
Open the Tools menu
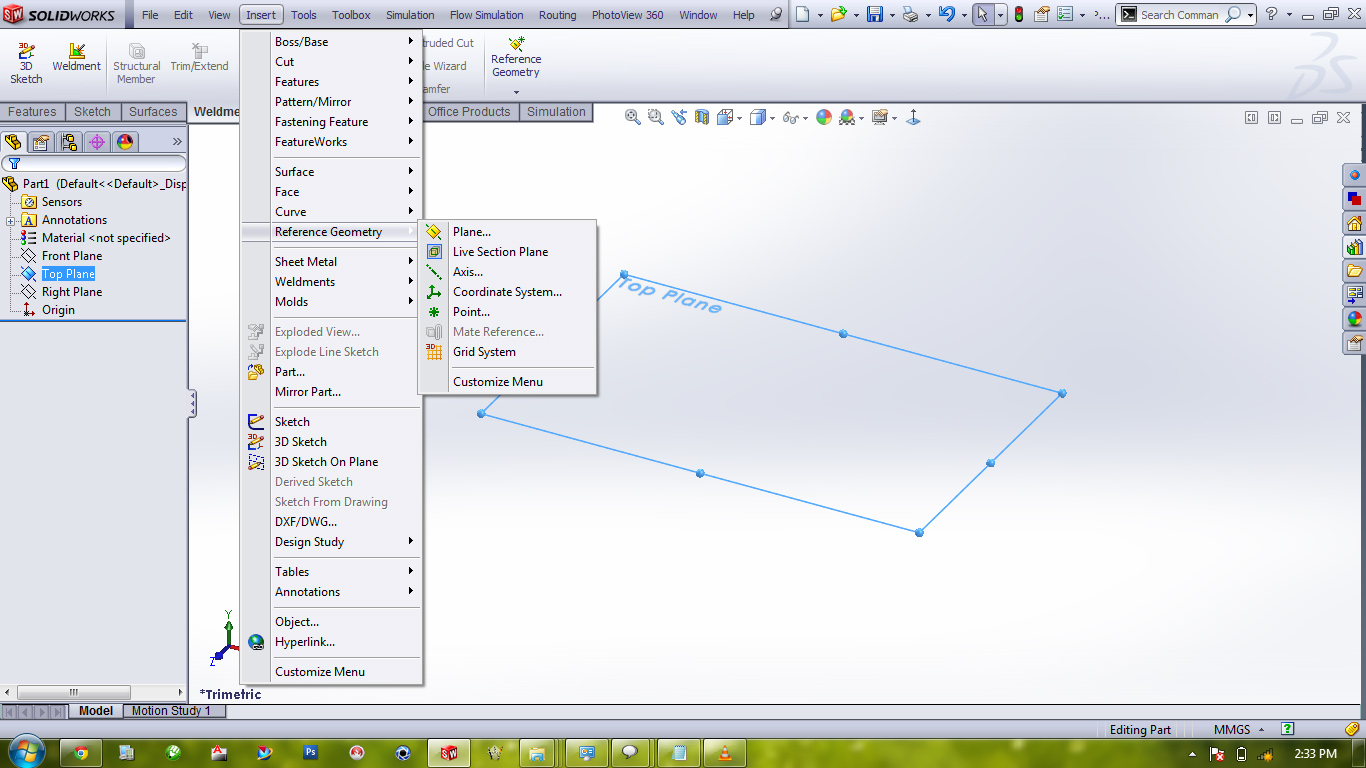point(303,14)
